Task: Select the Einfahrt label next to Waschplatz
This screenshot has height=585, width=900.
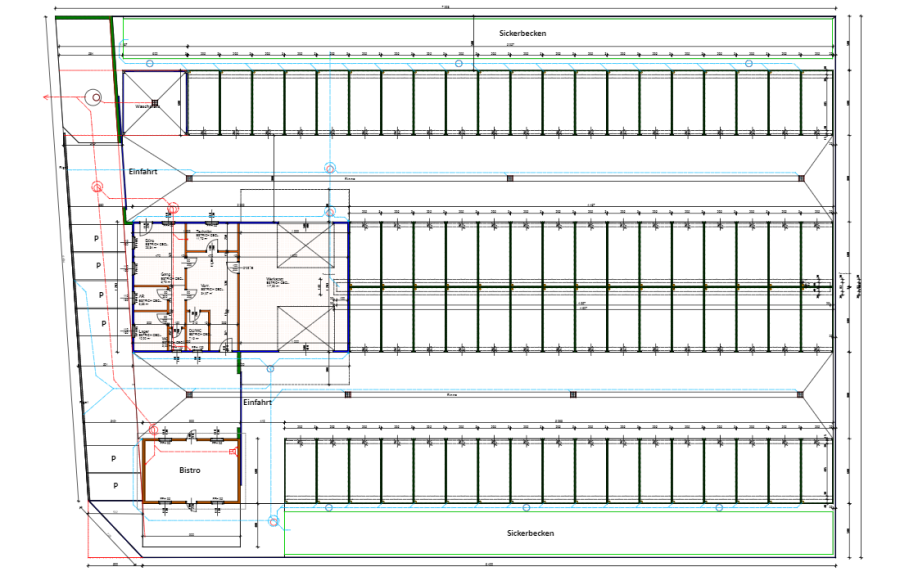Action: pyautogui.click(x=144, y=172)
